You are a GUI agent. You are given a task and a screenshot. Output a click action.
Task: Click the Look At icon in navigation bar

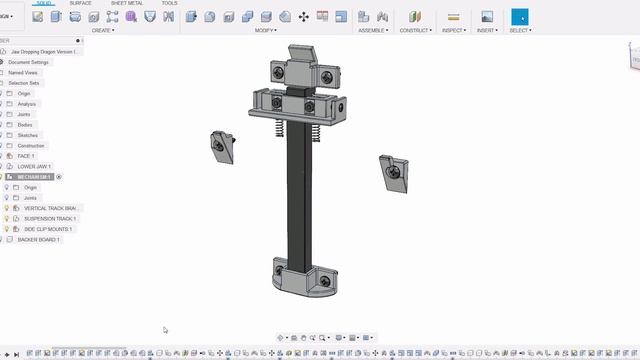tap(294, 338)
